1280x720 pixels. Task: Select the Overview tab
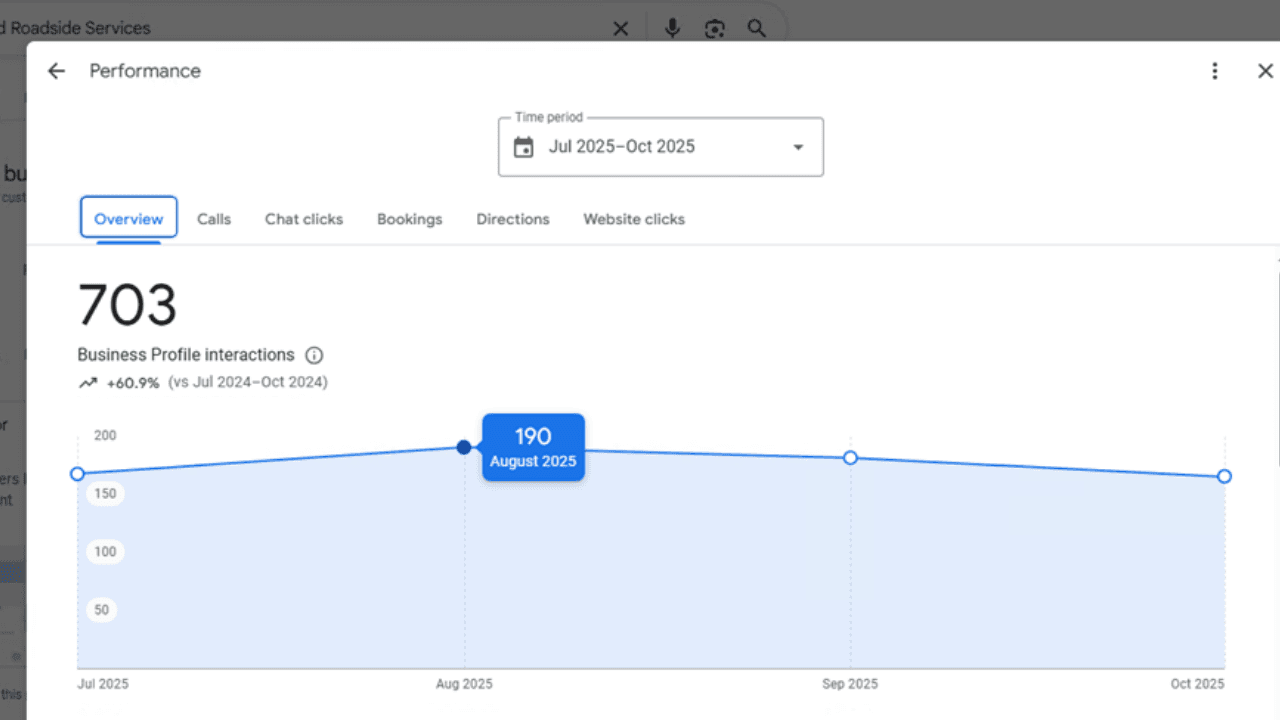[x=128, y=219]
